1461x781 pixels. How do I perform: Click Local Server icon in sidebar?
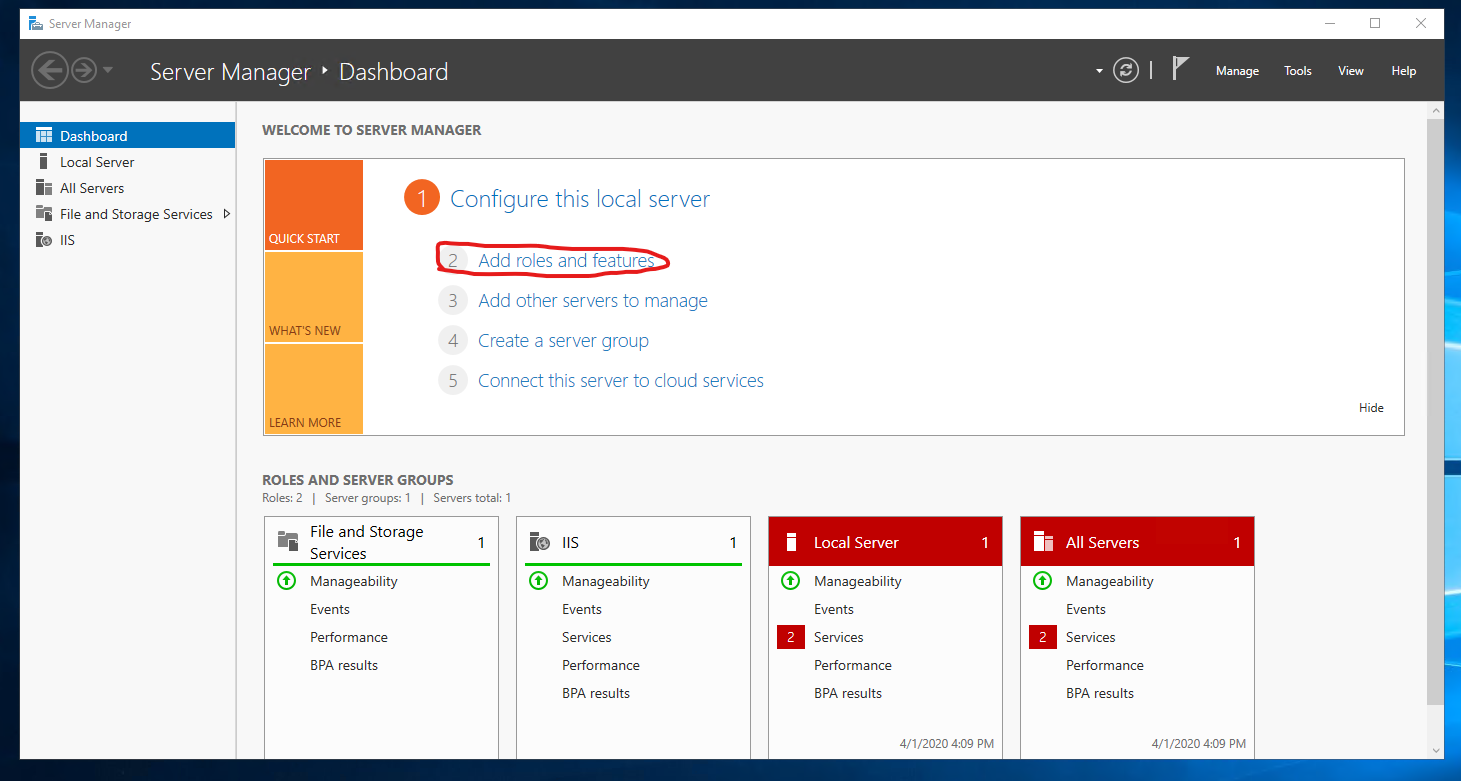pos(43,161)
